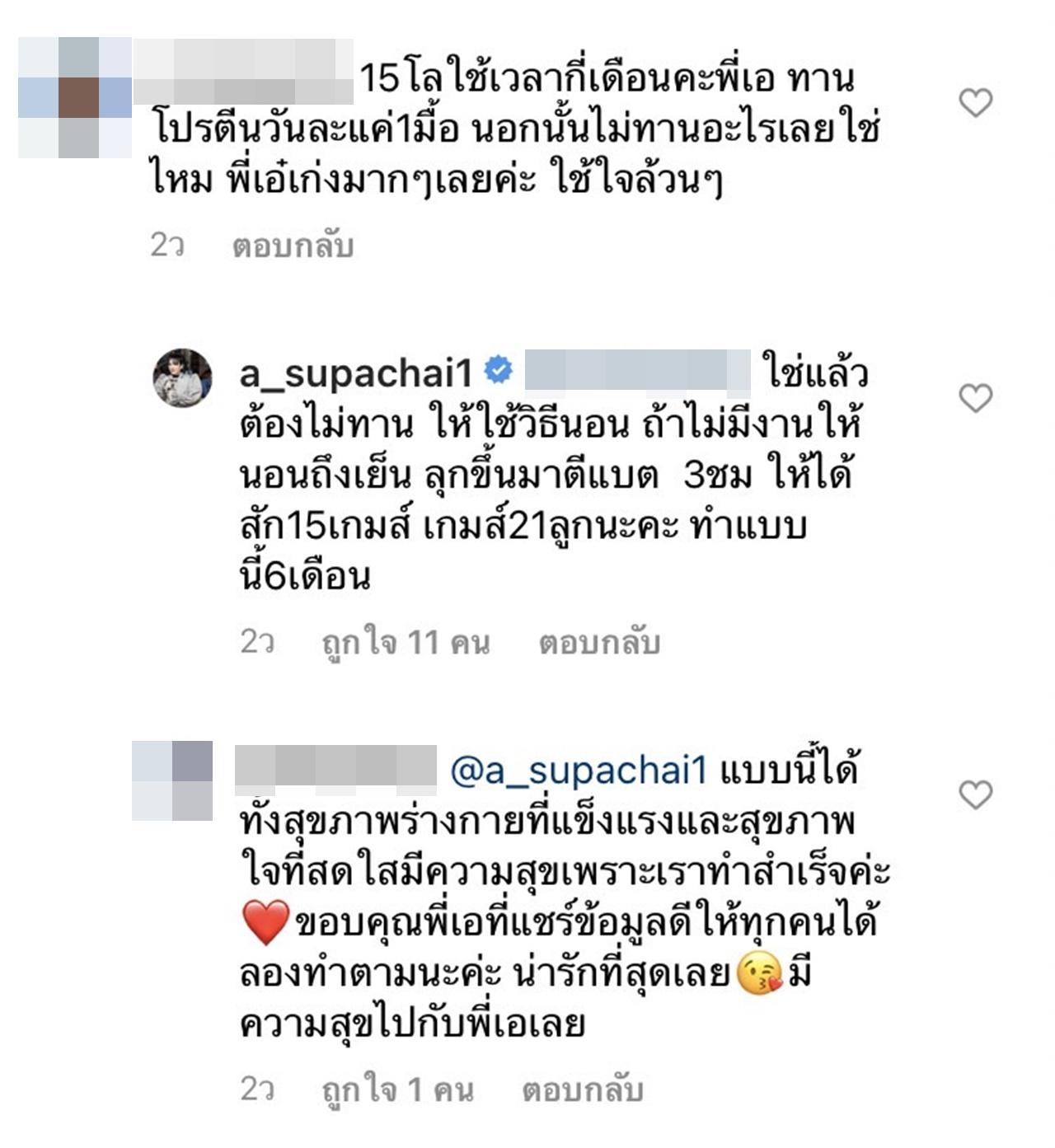The height and width of the screenshot is (1148, 1055).
Task: Click the blurred mention after a_supachai1's verified badge
Action: (x=638, y=370)
